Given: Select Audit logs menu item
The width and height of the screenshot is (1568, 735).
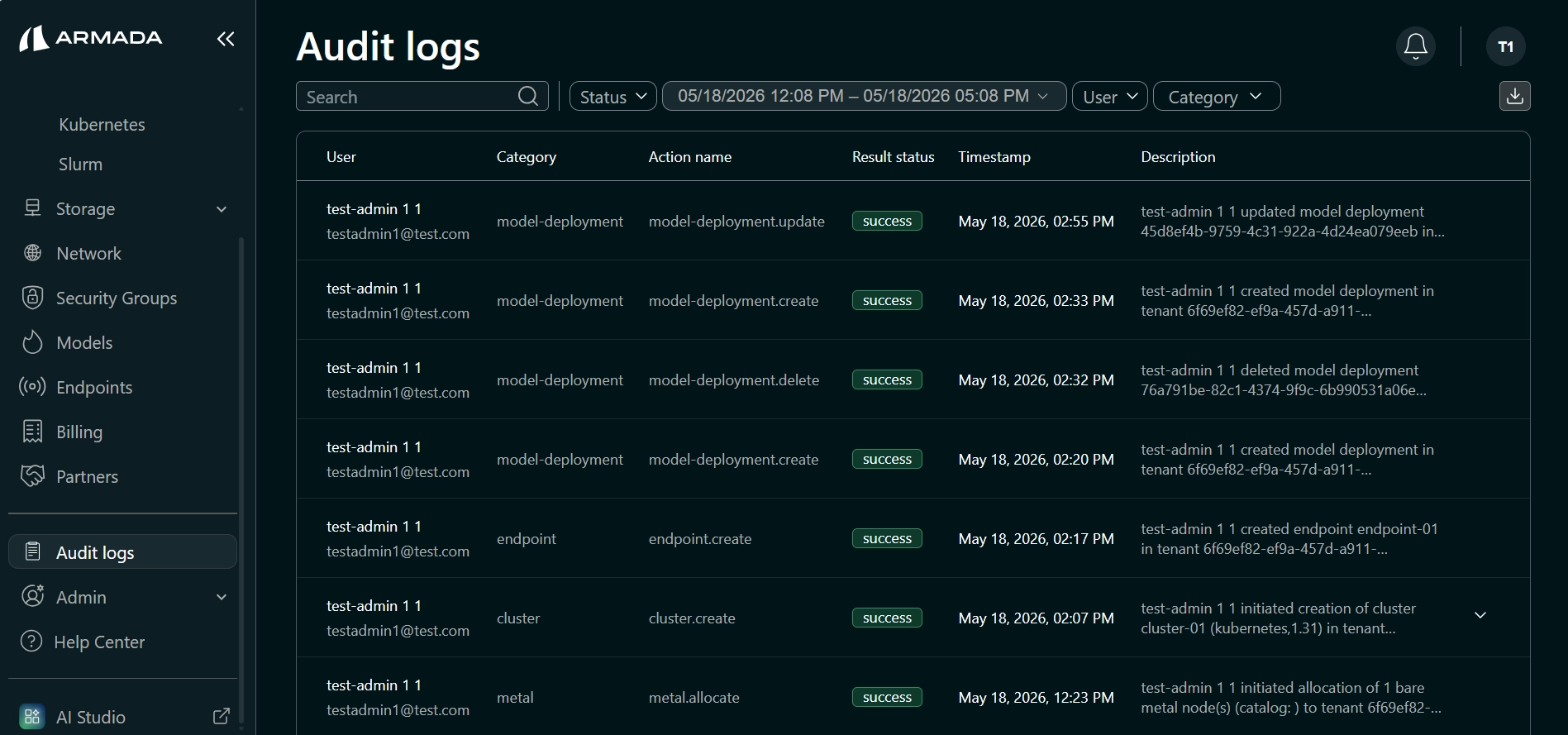Looking at the screenshot, I should [x=122, y=551].
